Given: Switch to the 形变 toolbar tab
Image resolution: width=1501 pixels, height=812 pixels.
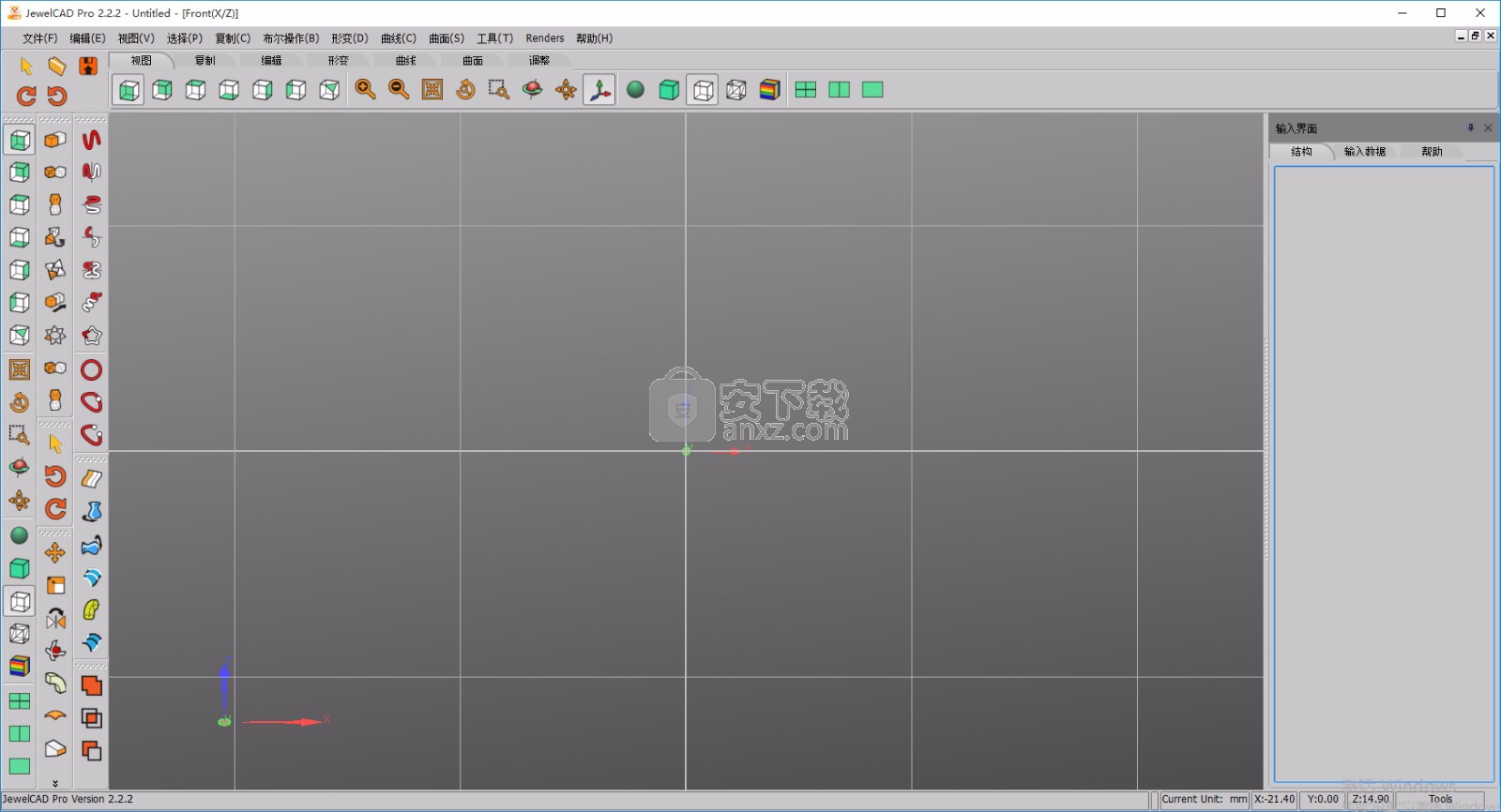Looking at the screenshot, I should pos(338,60).
